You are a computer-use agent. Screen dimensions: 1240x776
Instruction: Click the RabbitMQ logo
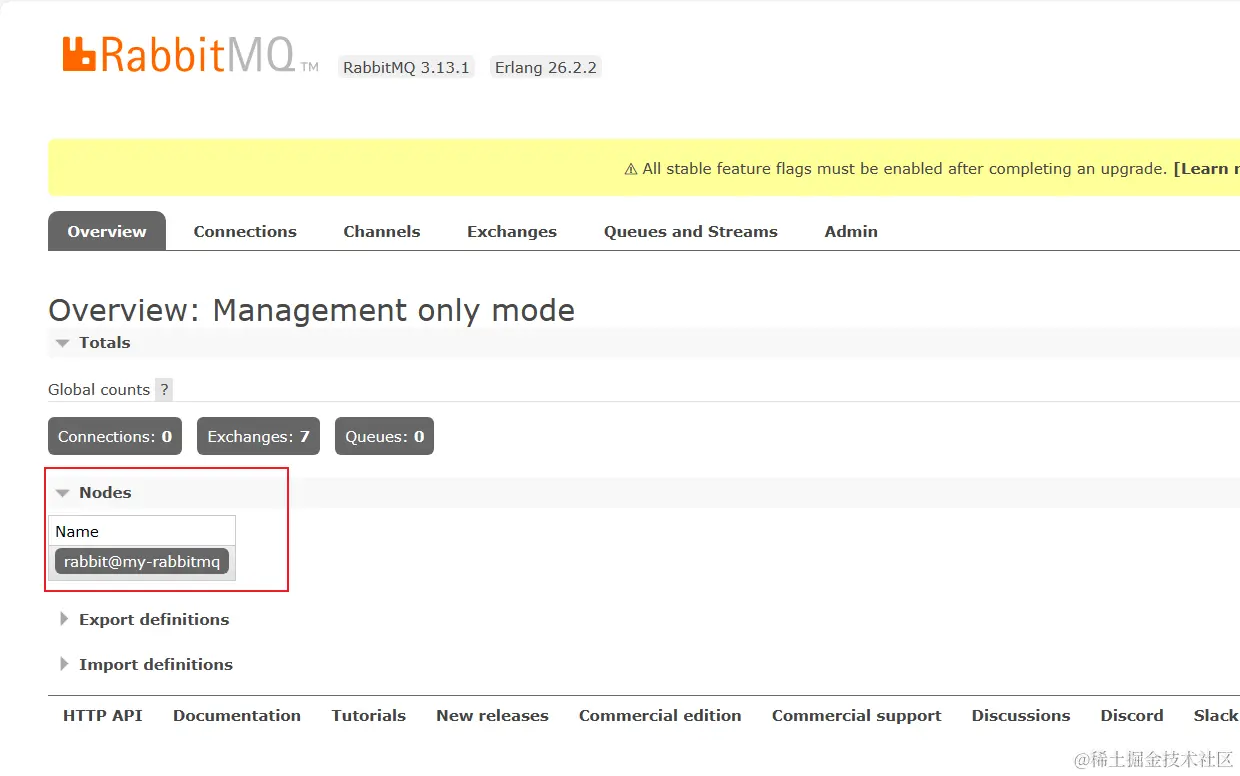[x=190, y=55]
